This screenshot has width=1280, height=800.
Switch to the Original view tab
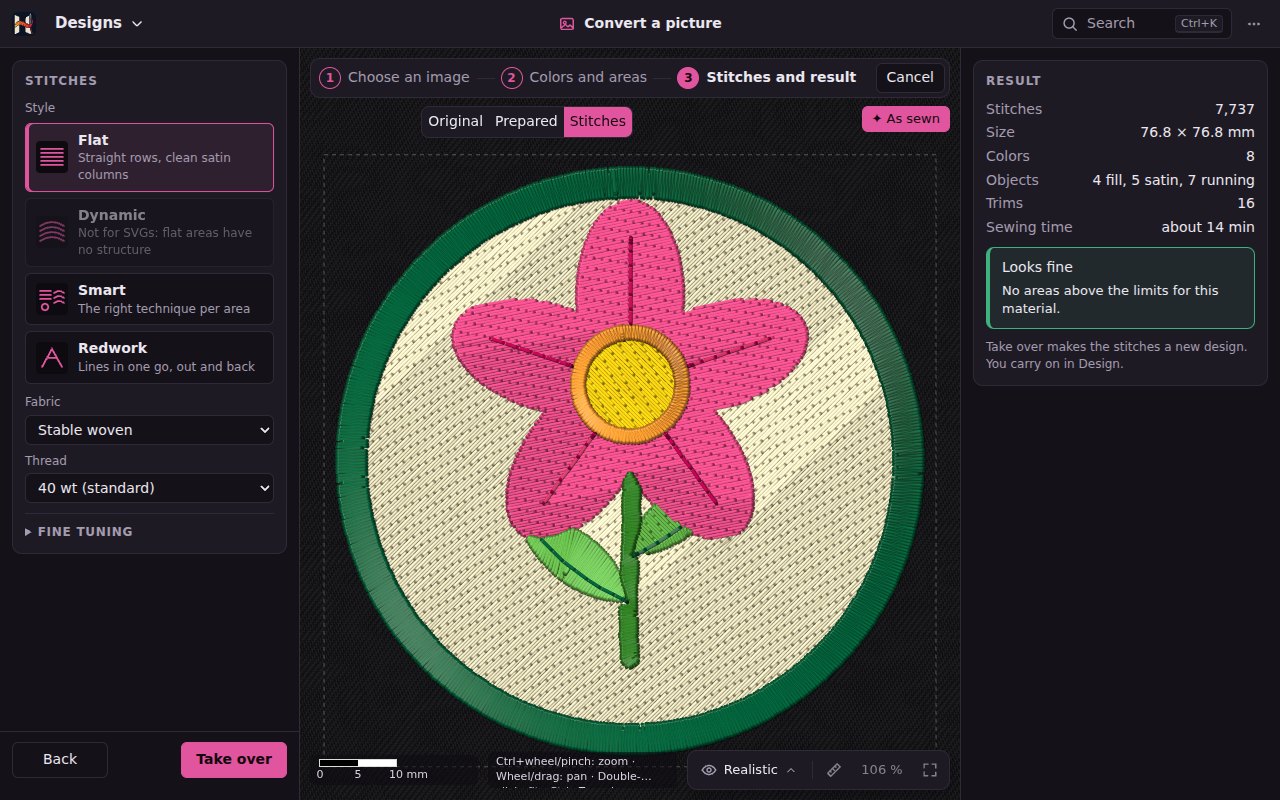pyautogui.click(x=455, y=121)
